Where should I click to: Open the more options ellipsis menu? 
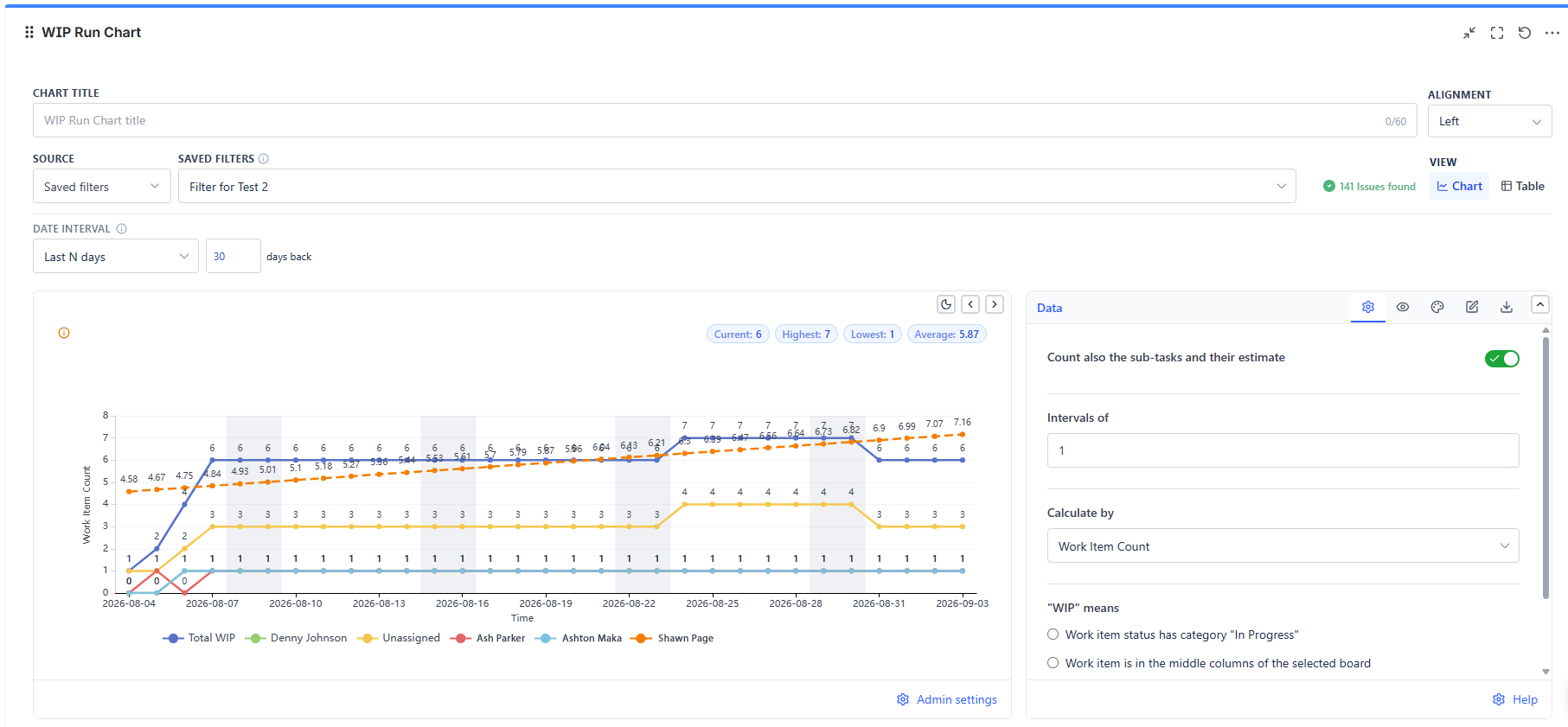pos(1552,33)
